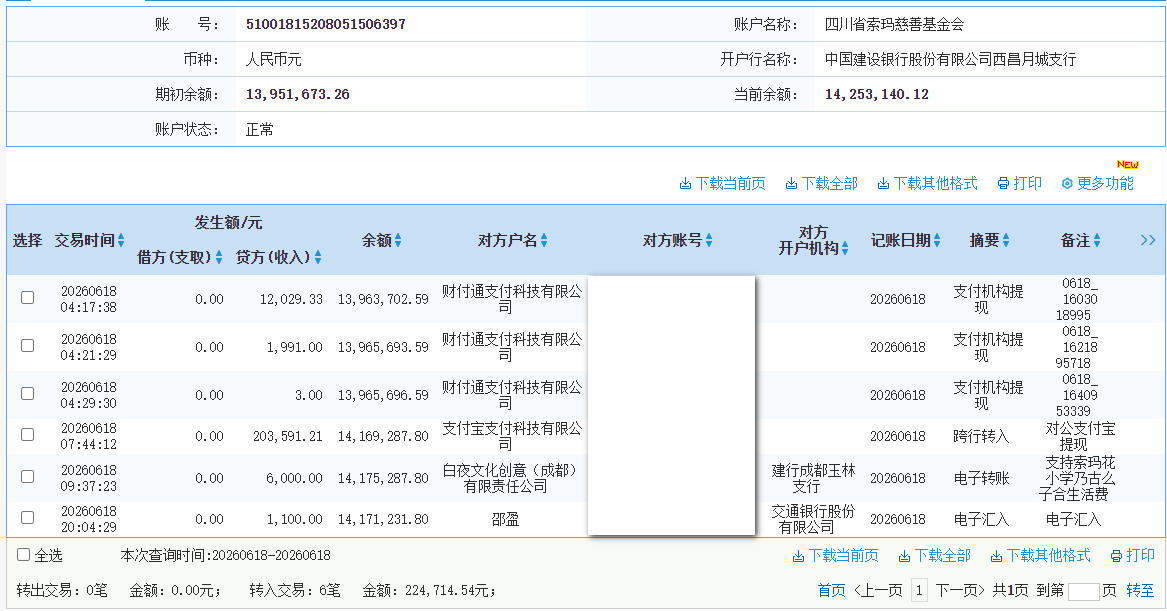Check the 04:17:38 transaction row checkbox
This screenshot has height=611, width=1167.
coord(28,298)
